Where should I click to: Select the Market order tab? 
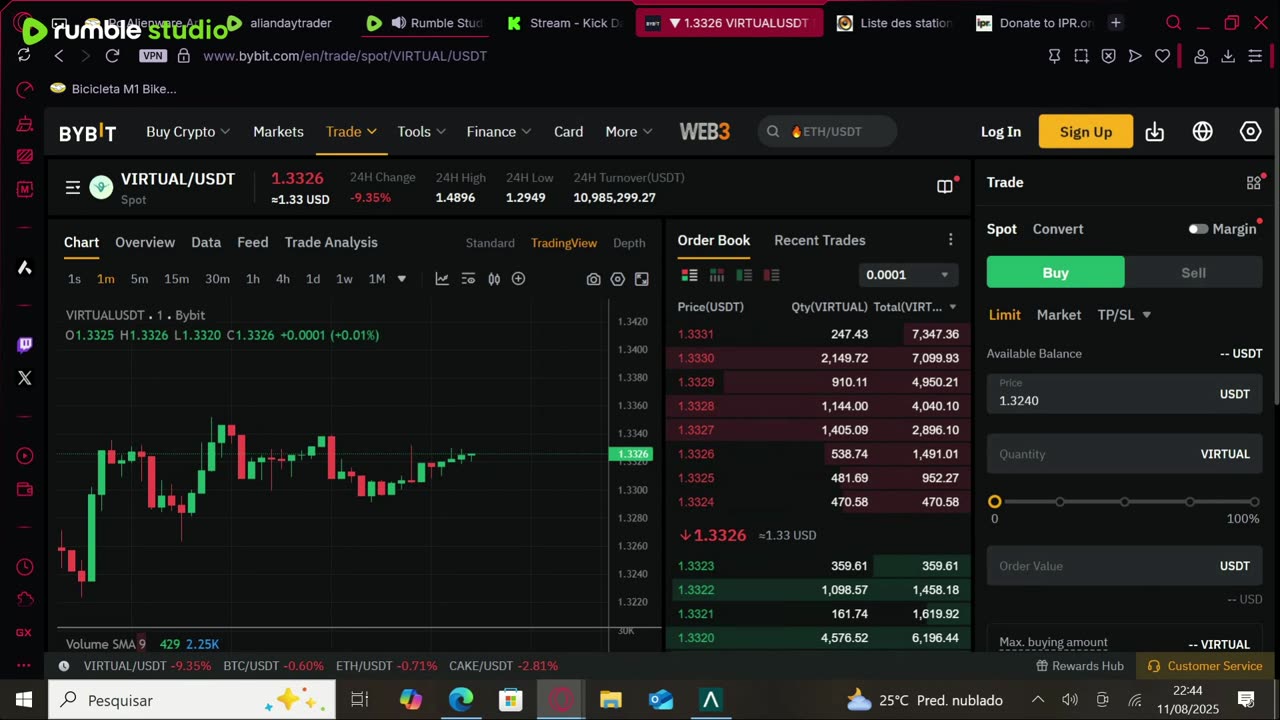click(x=1059, y=315)
